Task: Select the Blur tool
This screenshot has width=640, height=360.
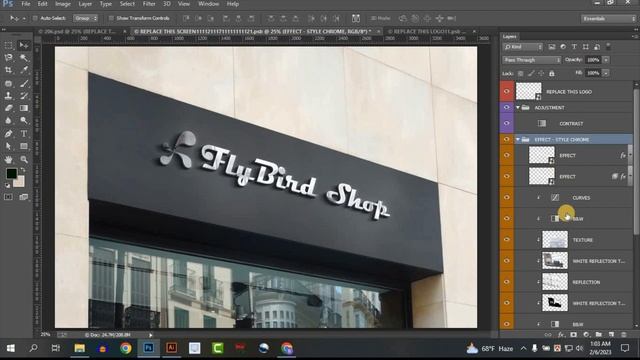Action: point(8,121)
